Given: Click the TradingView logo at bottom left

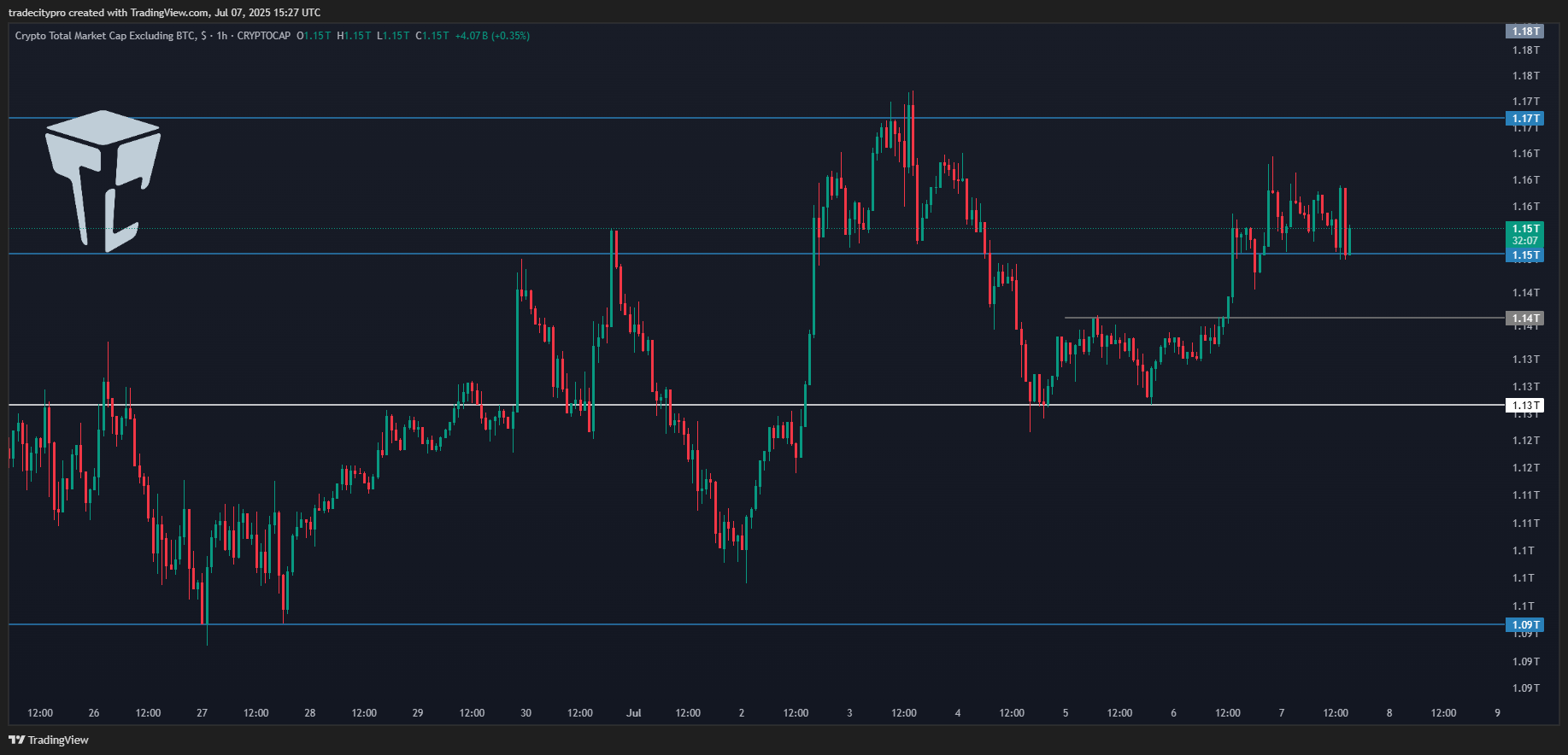Looking at the screenshot, I should (49, 740).
